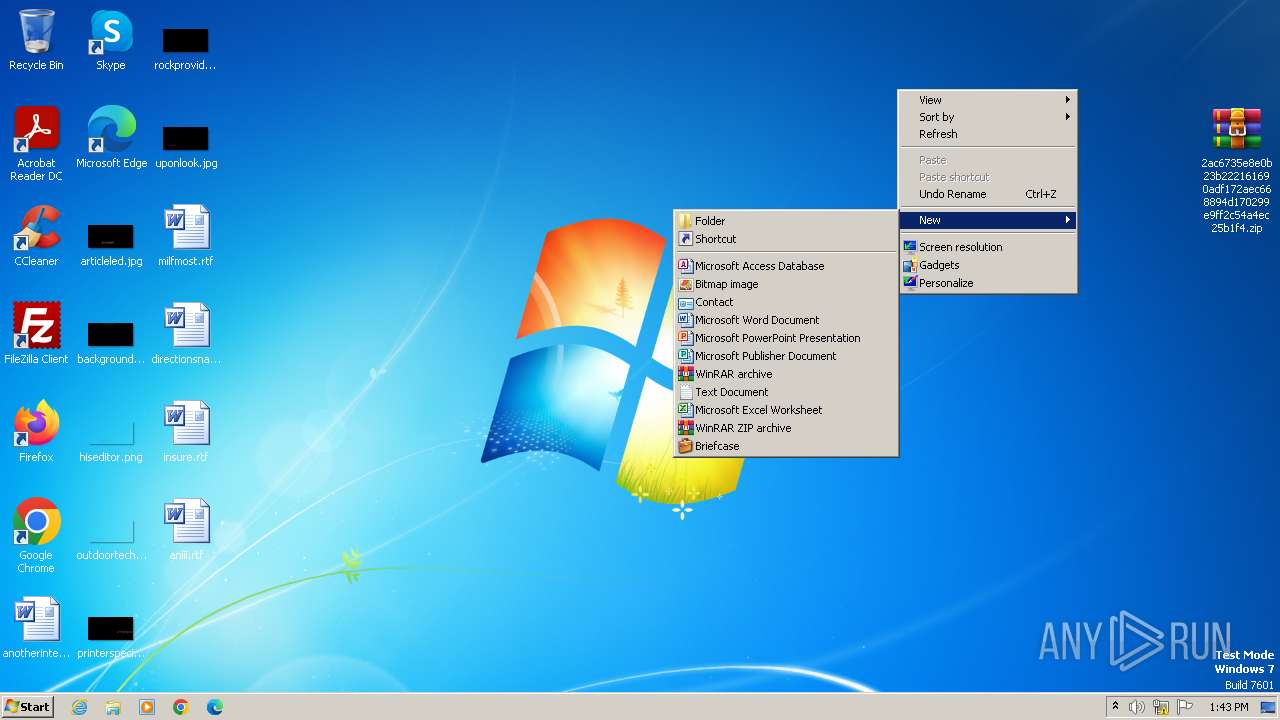Select the milfmost.rtf document

coord(186,236)
